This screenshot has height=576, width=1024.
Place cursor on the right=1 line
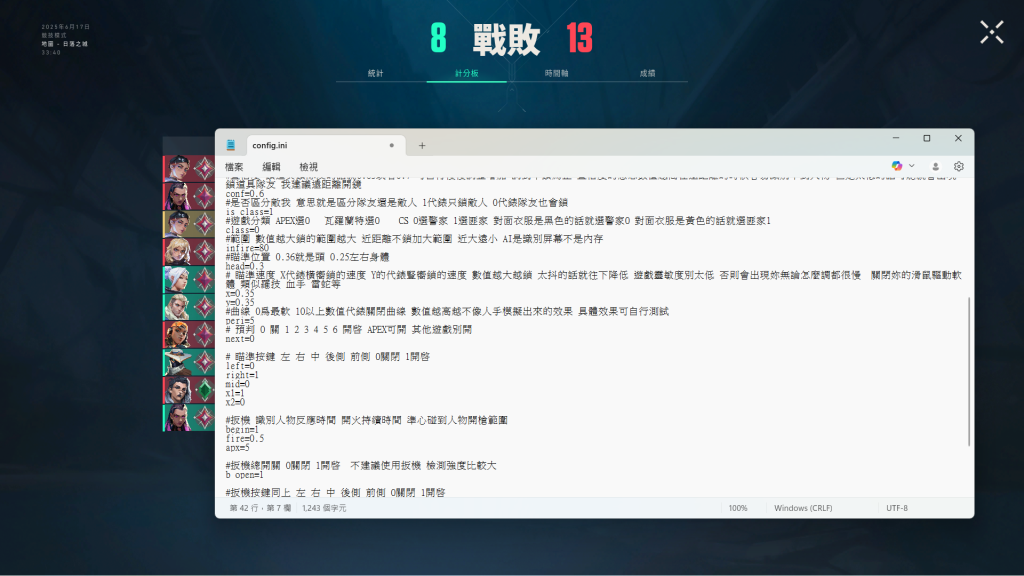(x=242, y=376)
